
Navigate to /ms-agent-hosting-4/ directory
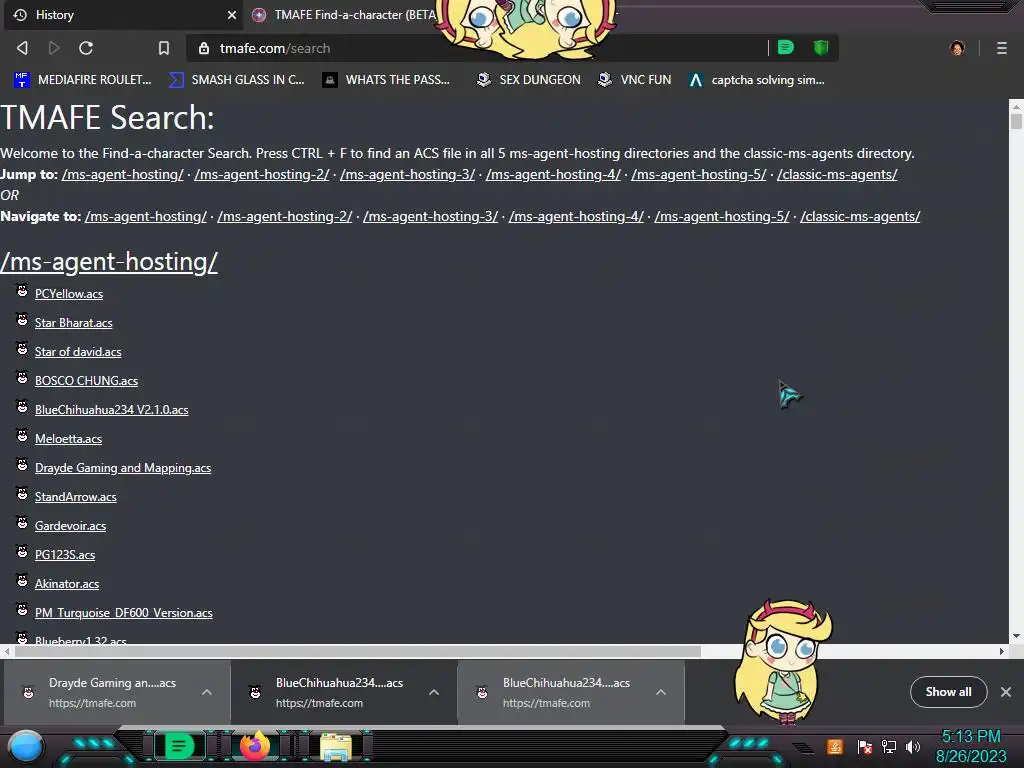[x=576, y=216]
